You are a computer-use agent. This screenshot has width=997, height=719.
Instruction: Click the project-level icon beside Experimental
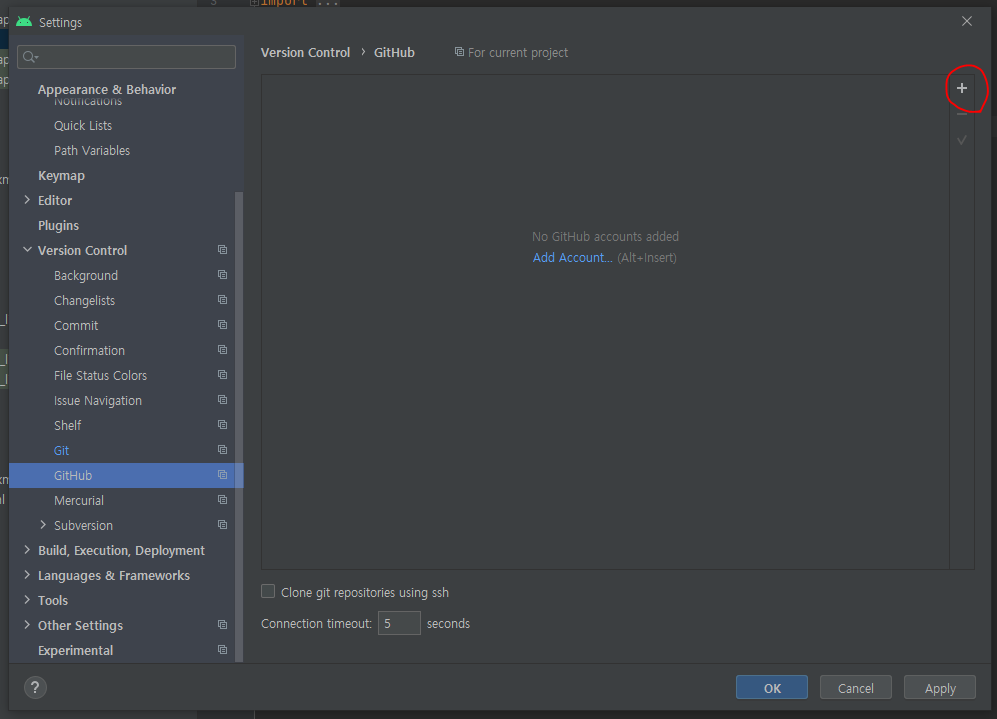click(x=222, y=650)
